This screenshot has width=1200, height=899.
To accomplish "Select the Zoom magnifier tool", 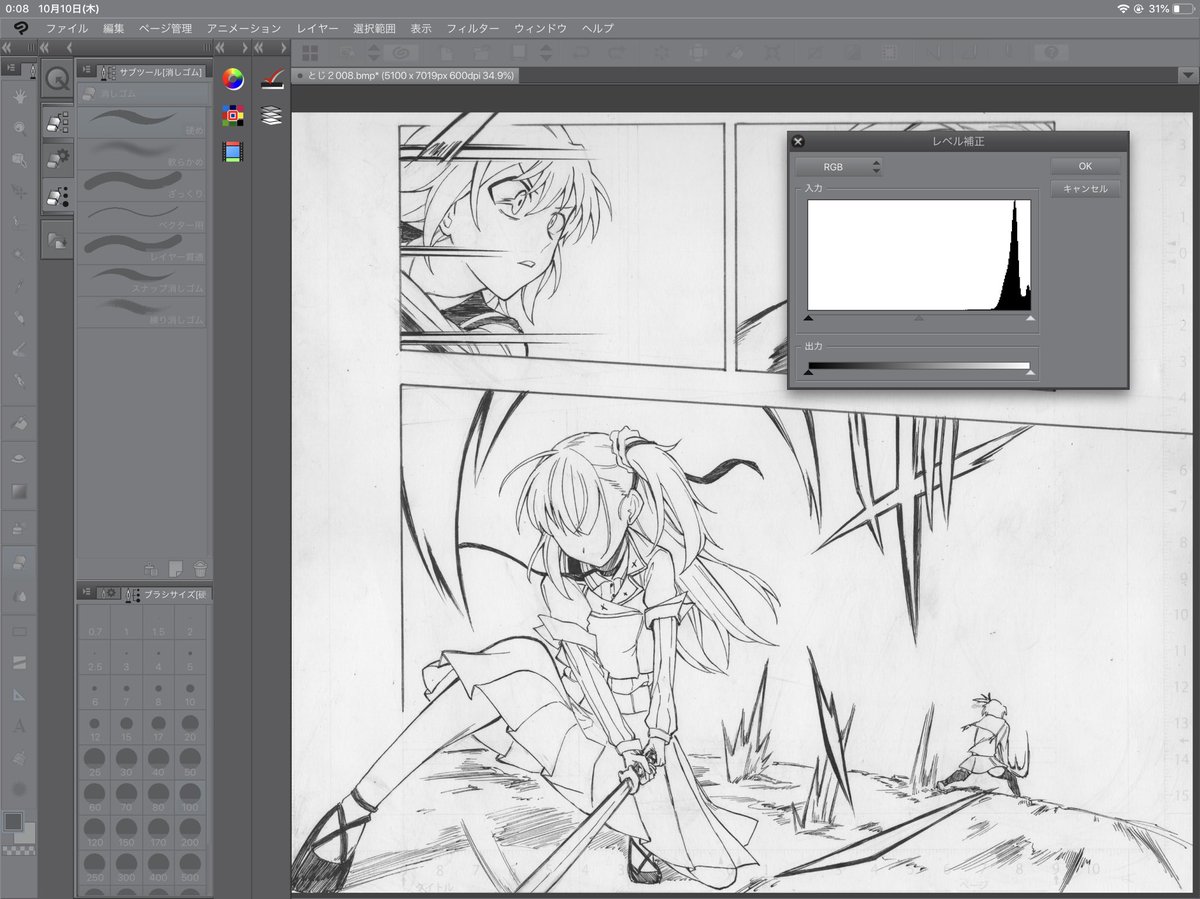I will 19,127.
